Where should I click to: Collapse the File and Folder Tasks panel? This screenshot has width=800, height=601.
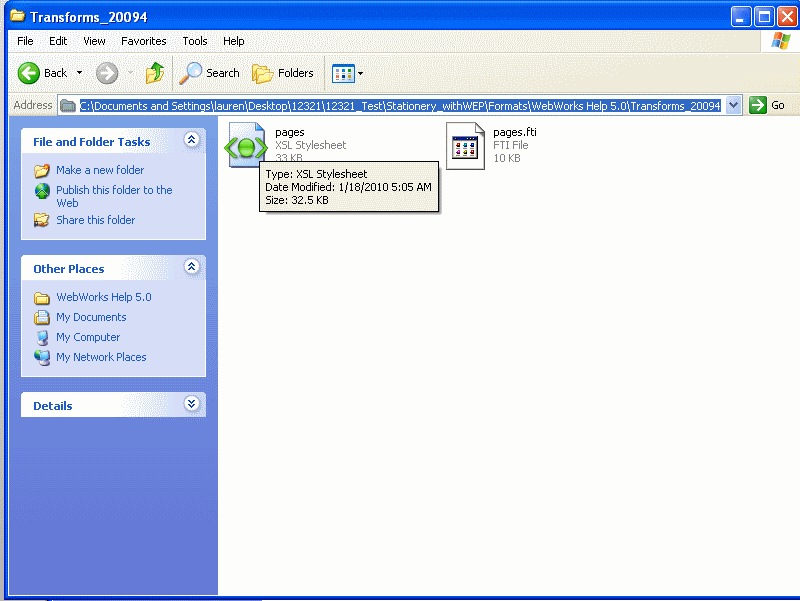(191, 141)
